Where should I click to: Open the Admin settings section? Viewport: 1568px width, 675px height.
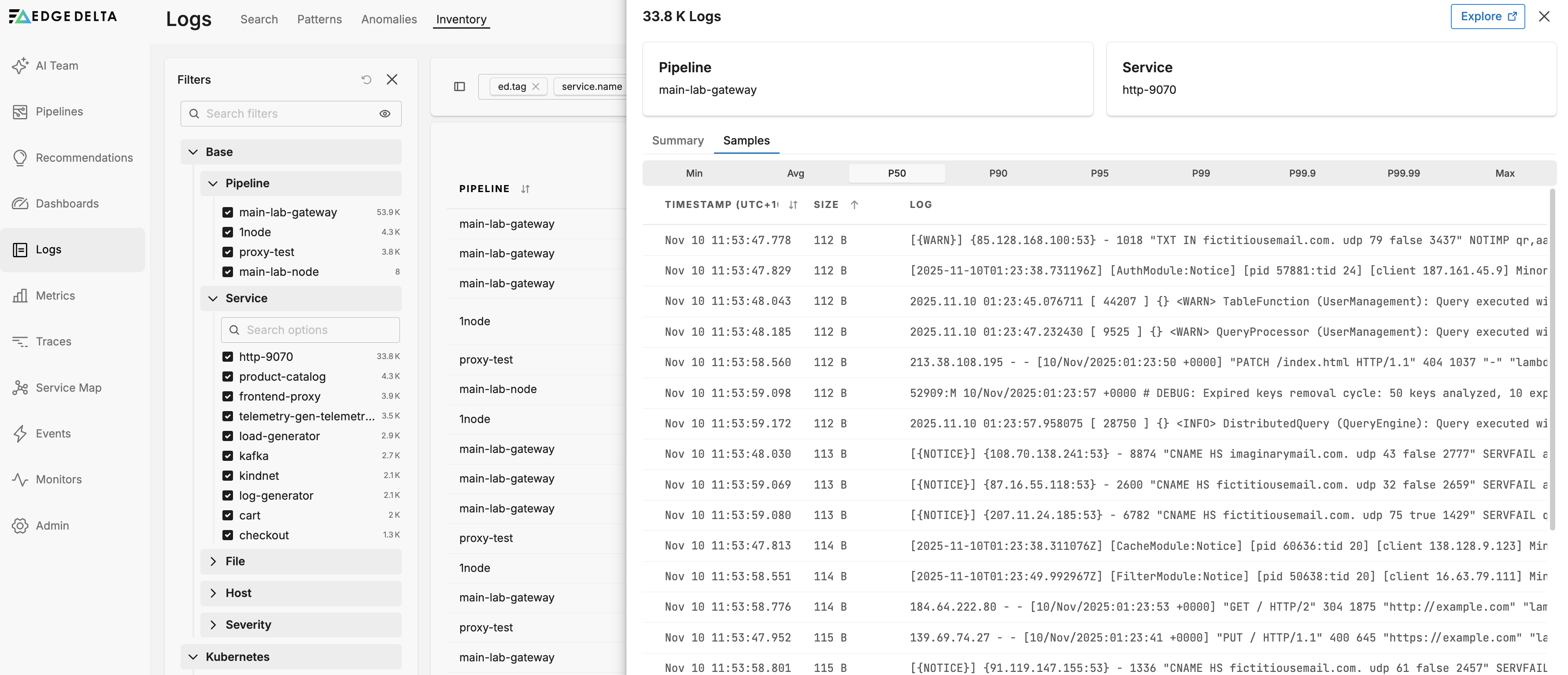point(52,525)
